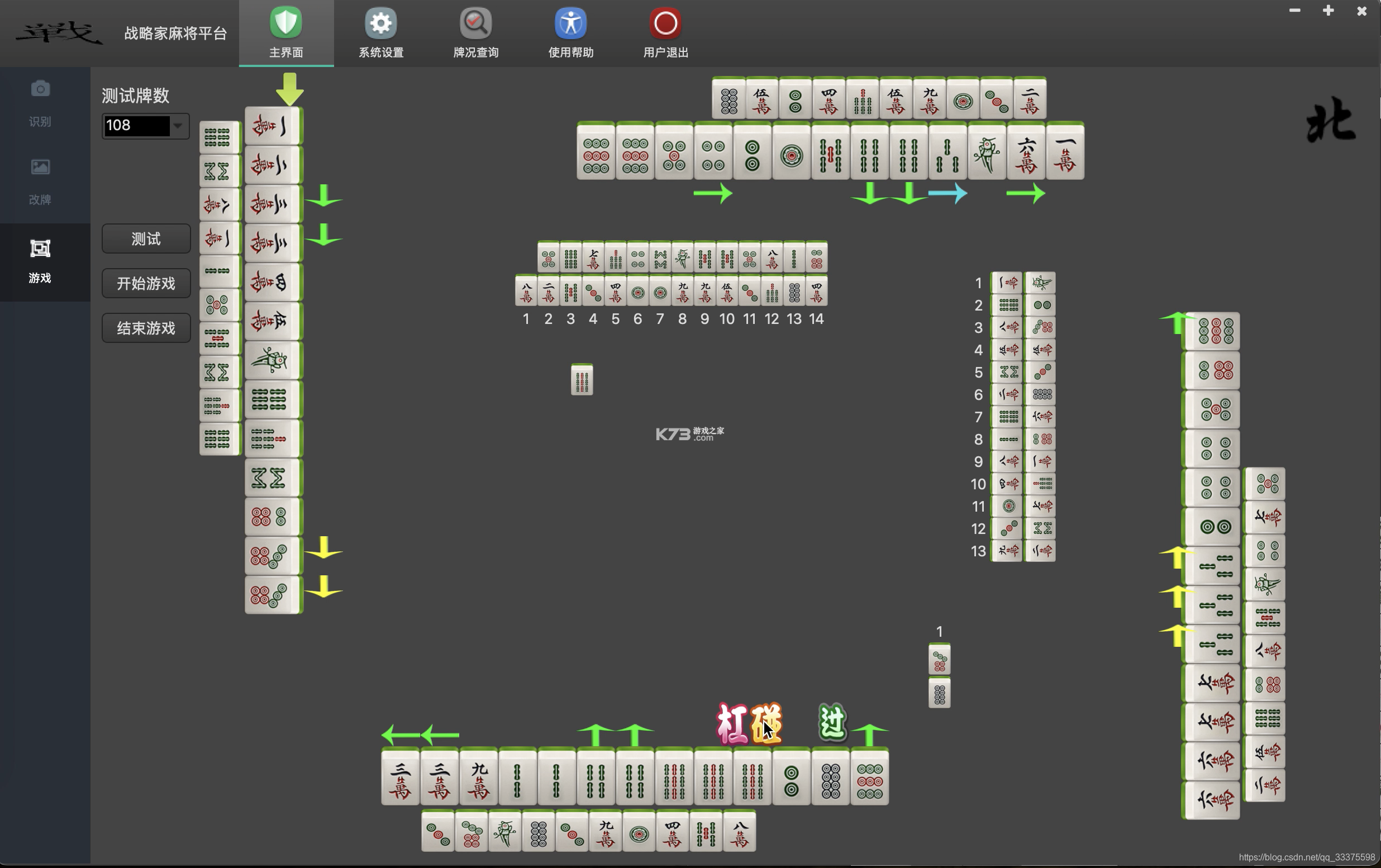Select the 九萬 tile in bottom hand
1381x868 pixels.
point(479,777)
